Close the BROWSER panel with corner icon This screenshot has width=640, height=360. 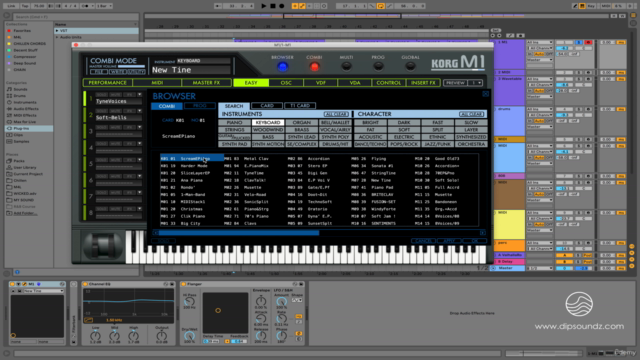tap(485, 94)
